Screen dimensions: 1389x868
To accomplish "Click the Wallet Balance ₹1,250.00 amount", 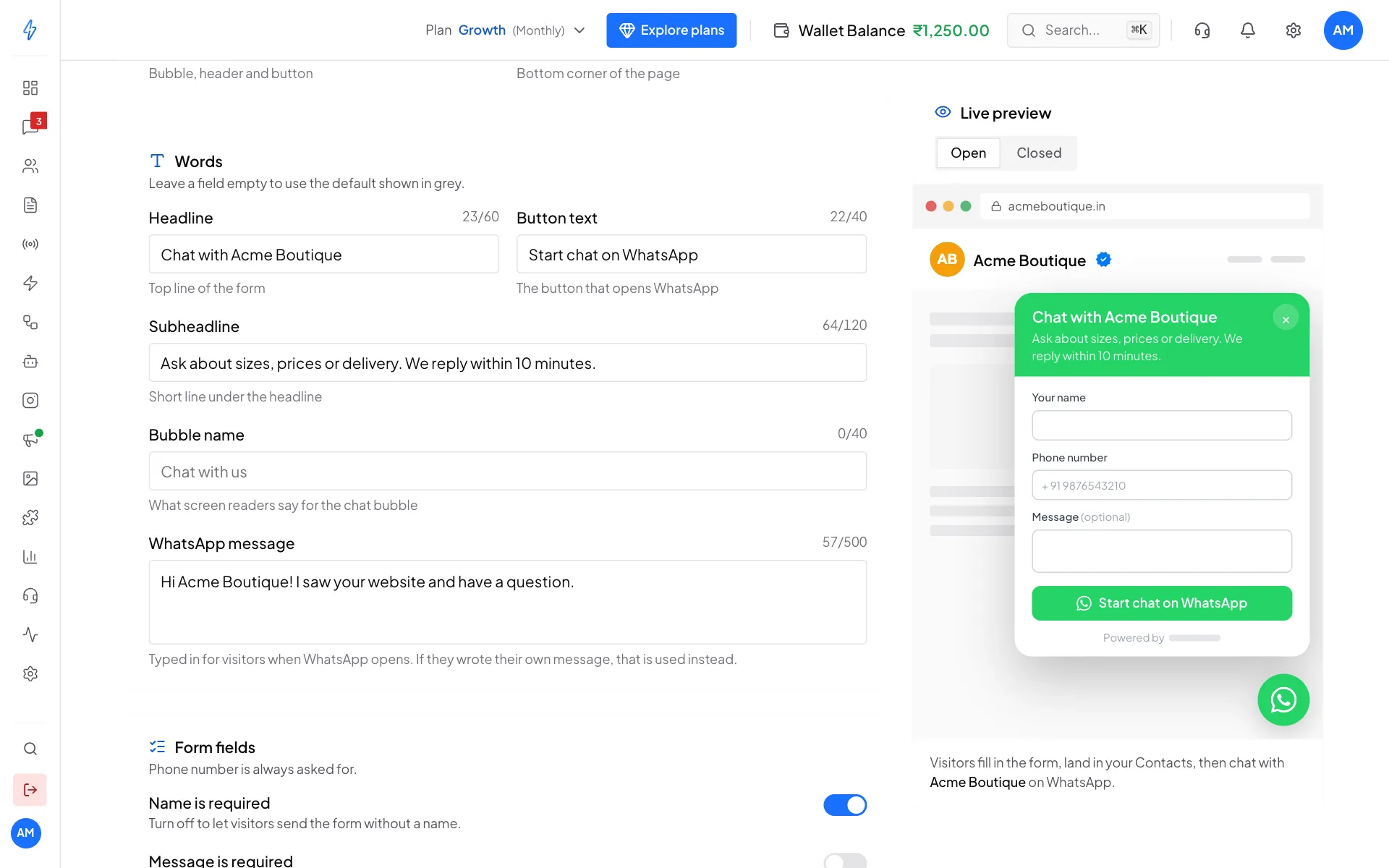I will (951, 30).
